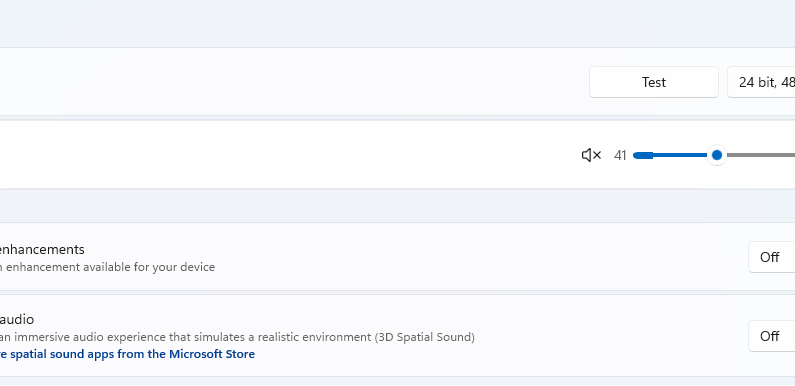Select the enhancements setting title
Viewport: 795px width, 386px height.
(x=42, y=250)
